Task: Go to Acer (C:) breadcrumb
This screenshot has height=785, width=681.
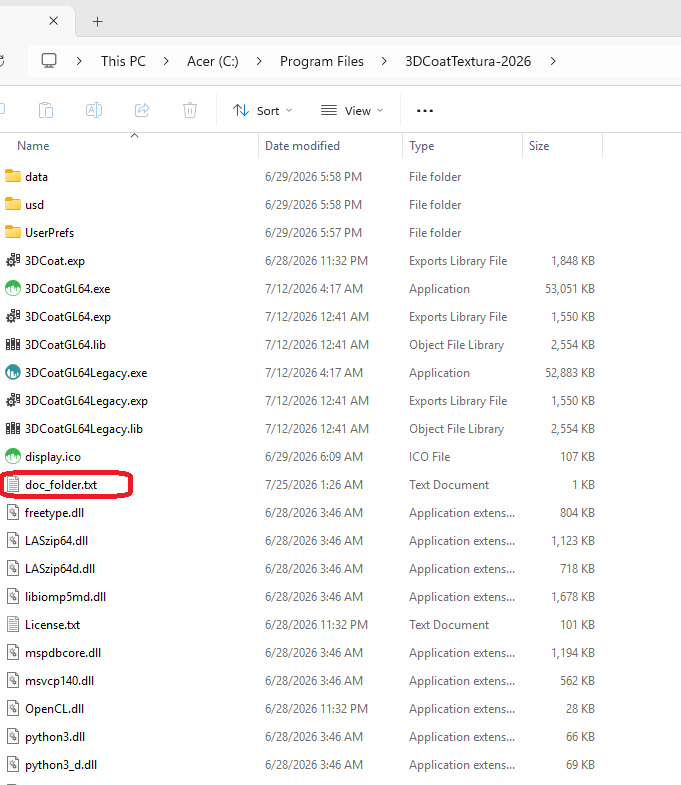Action: pyautogui.click(x=213, y=61)
